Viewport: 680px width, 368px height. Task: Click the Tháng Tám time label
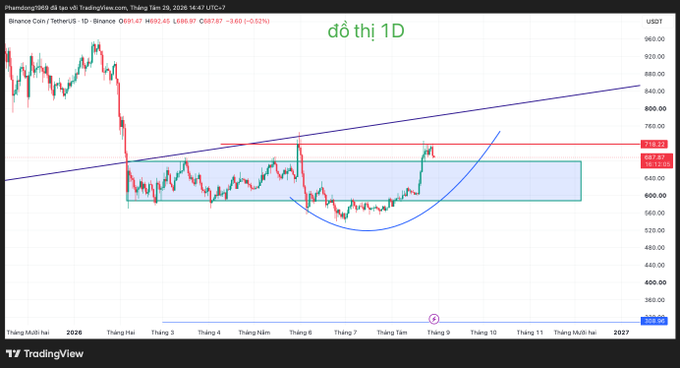392,332
